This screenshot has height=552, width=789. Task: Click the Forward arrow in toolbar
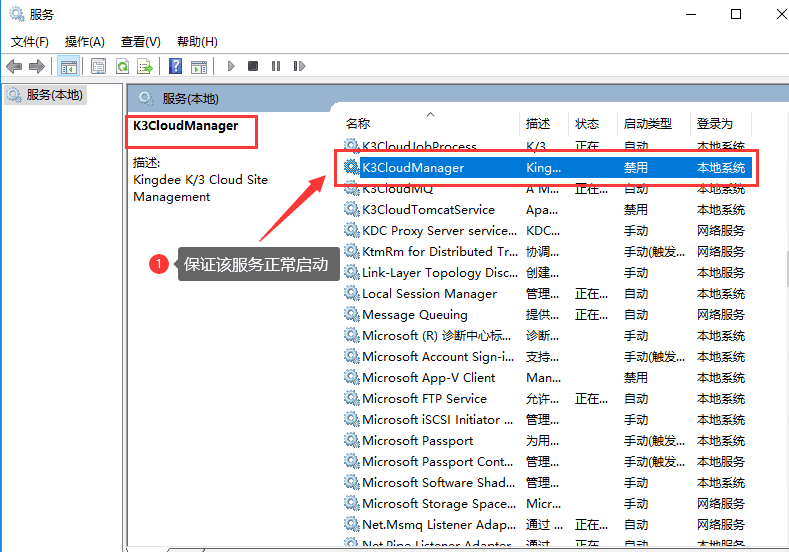(x=37, y=67)
